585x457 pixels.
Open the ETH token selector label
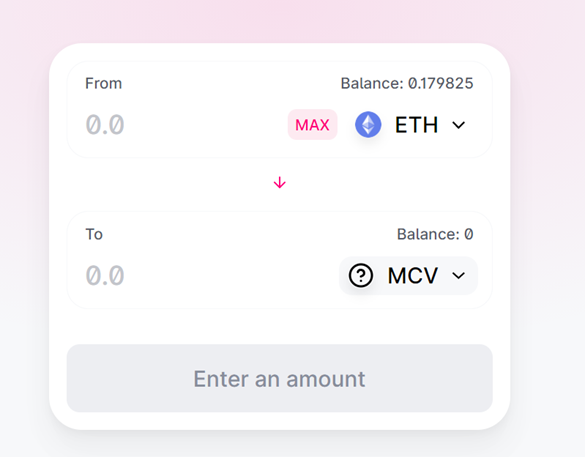pyautogui.click(x=416, y=125)
